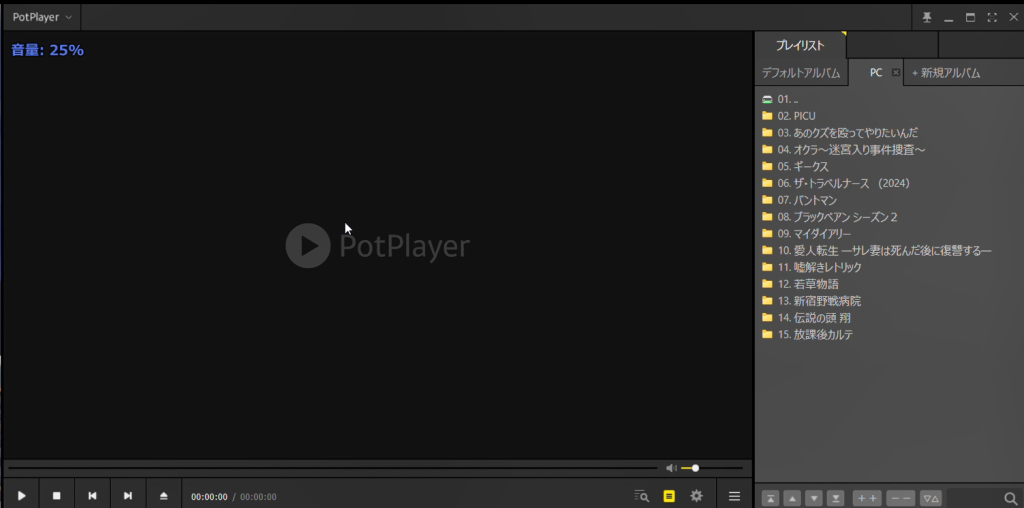Mute audio with the speaker icon

(x=671, y=468)
